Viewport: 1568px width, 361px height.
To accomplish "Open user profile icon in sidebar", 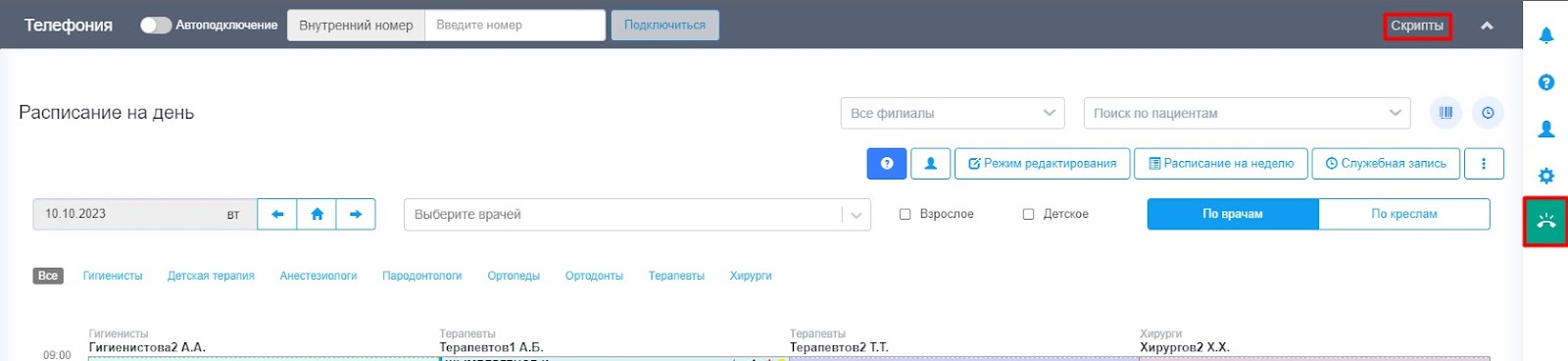I will point(1545,129).
